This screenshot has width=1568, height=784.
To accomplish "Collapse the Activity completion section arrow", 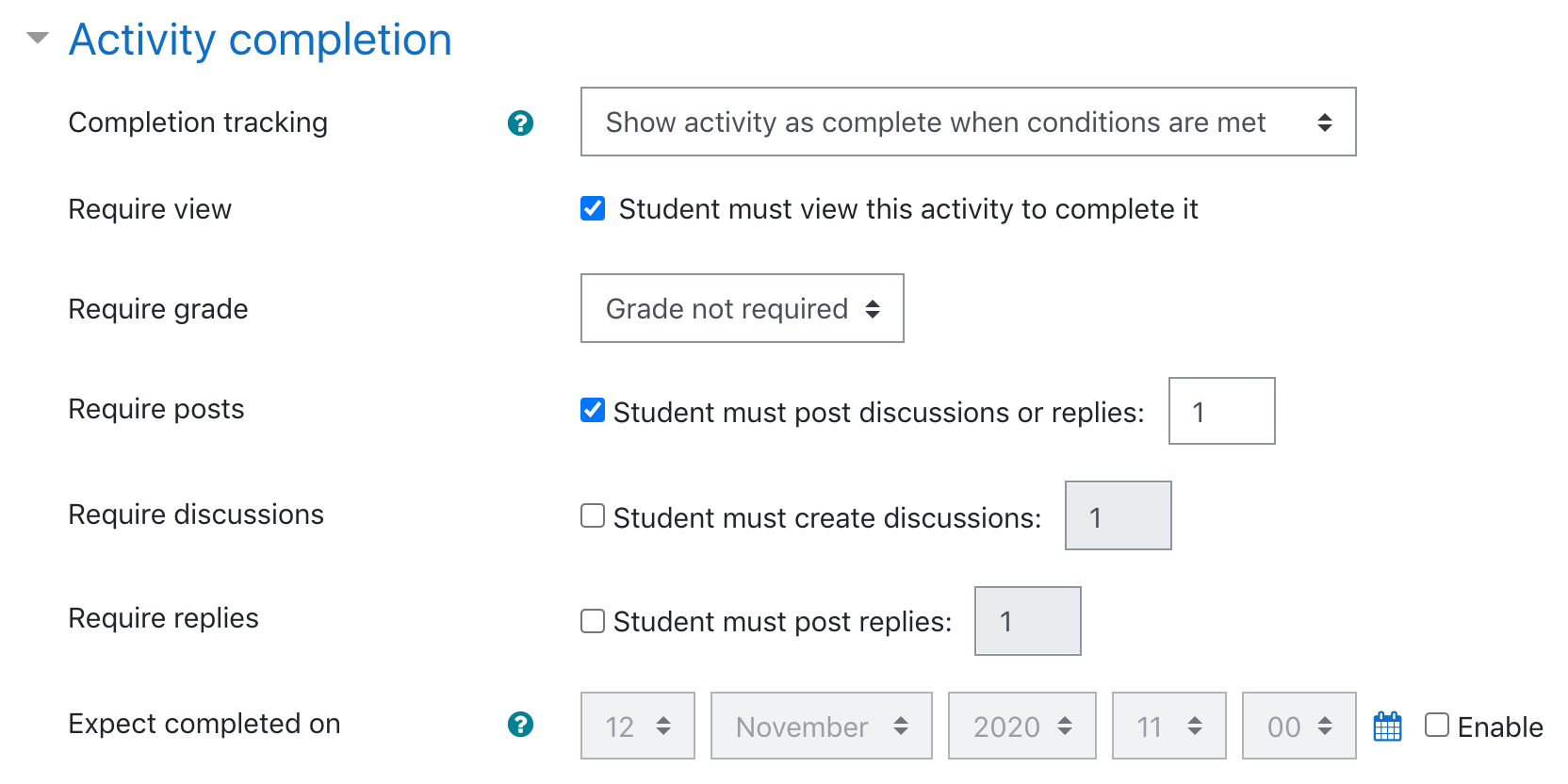I will point(38,39).
